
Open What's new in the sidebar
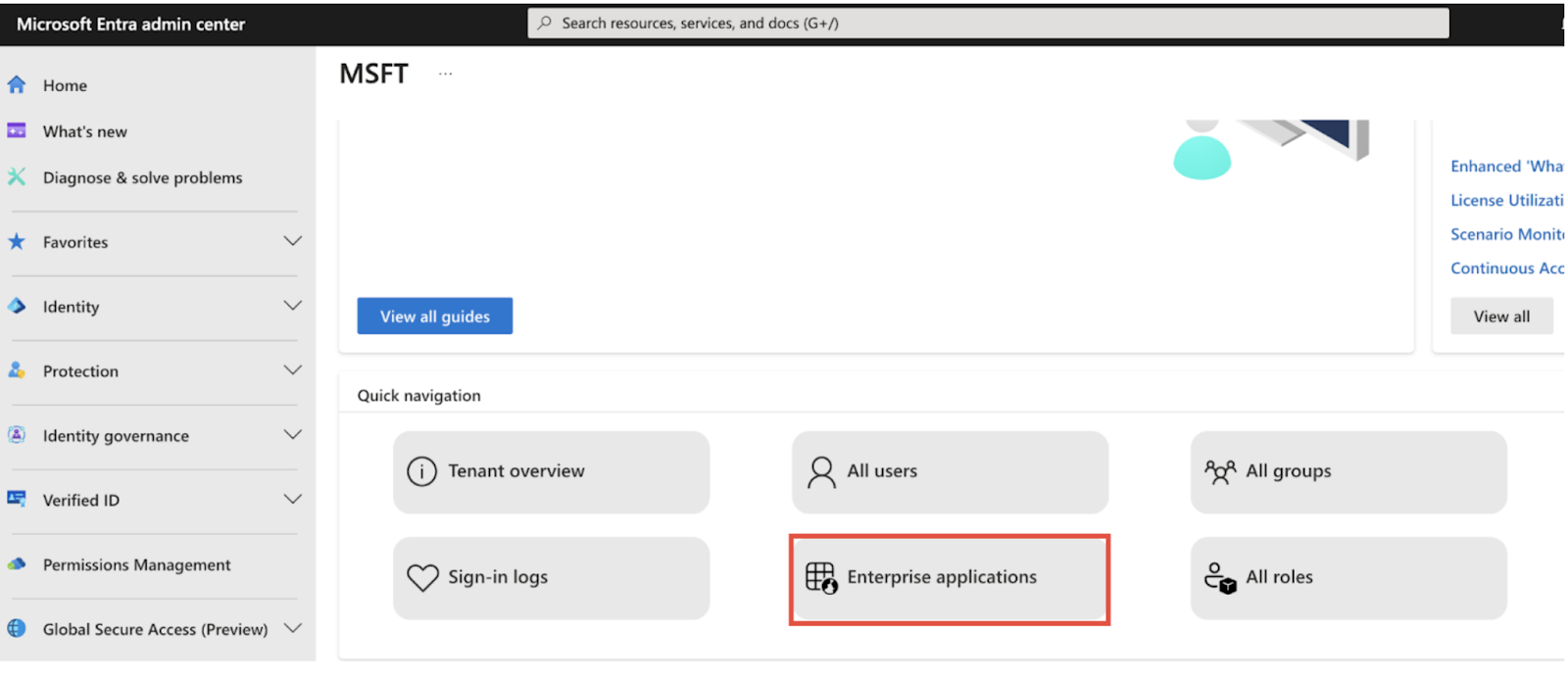(x=85, y=131)
